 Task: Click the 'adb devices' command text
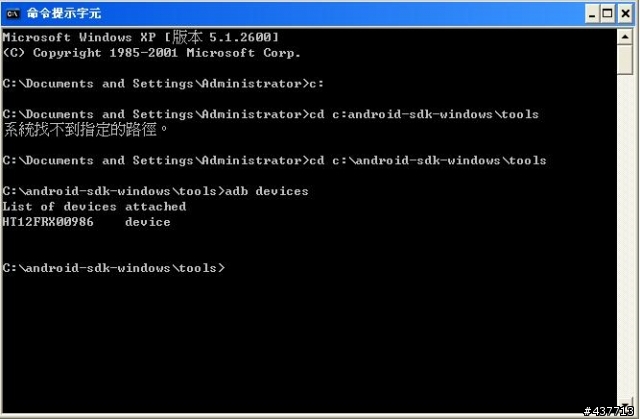point(267,191)
